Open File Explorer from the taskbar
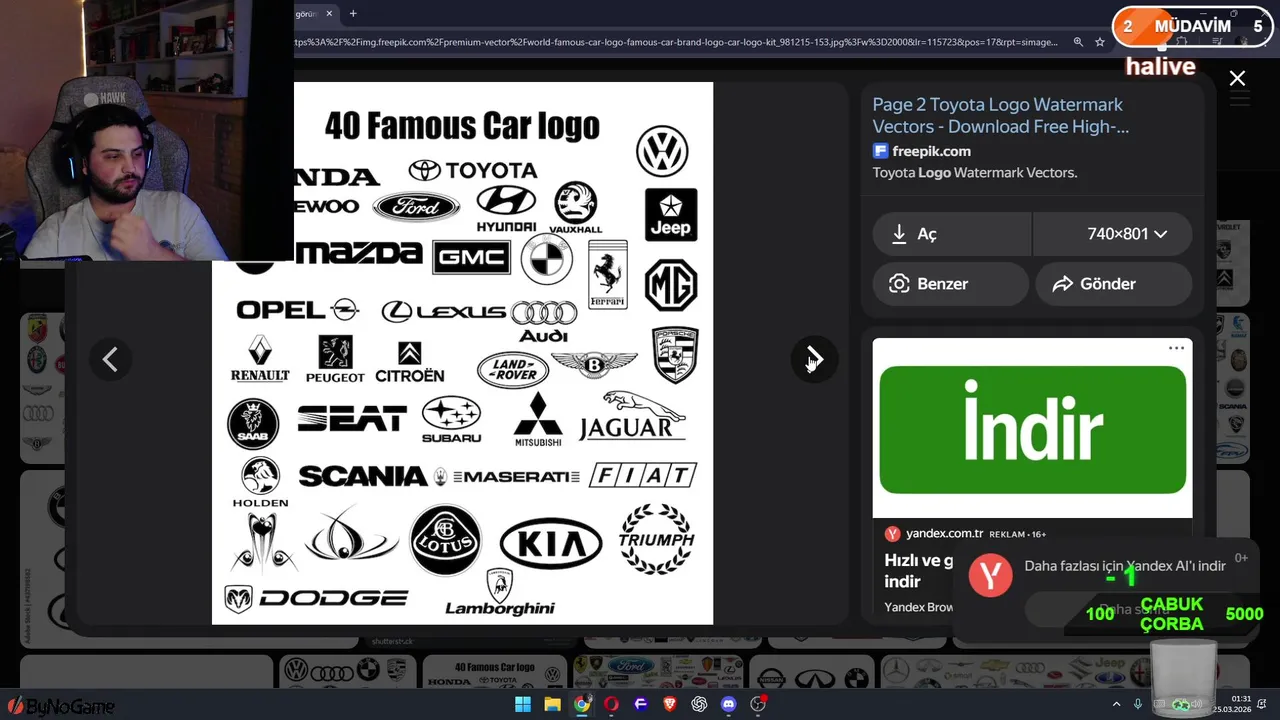 pyautogui.click(x=552, y=704)
